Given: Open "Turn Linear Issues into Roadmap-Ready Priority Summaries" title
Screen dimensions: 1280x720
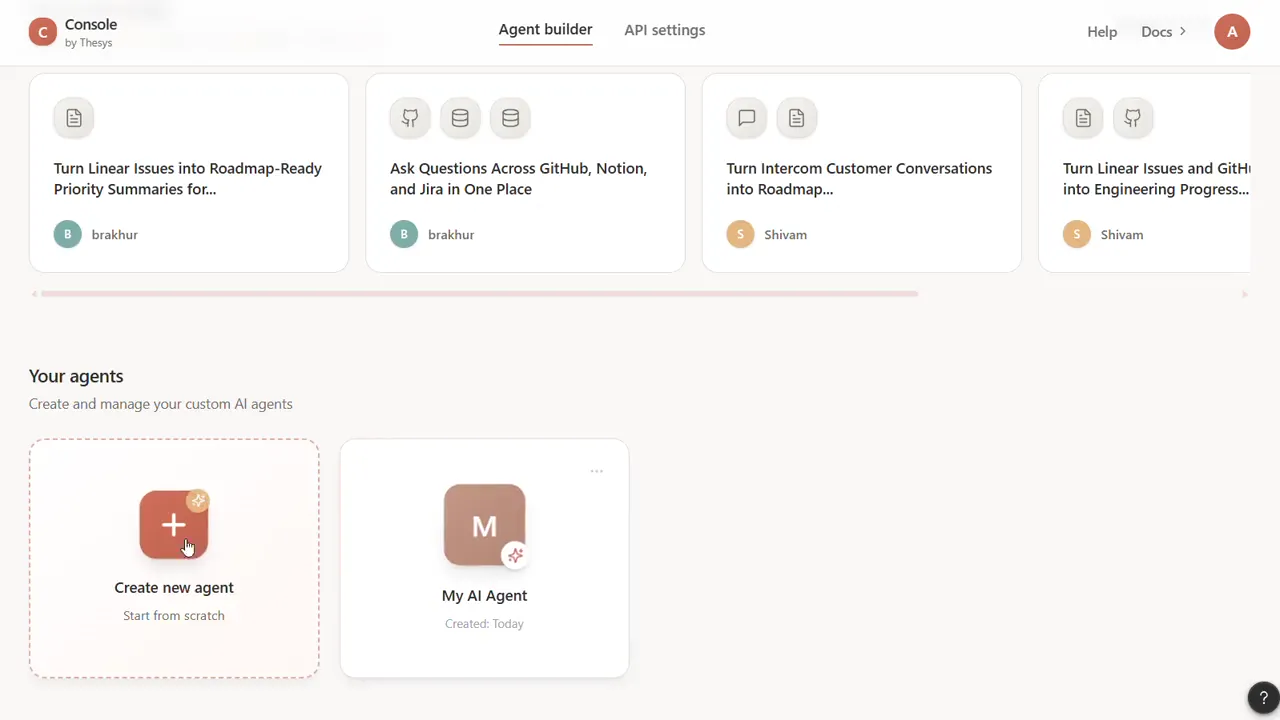Looking at the screenshot, I should pyautogui.click(x=188, y=179).
